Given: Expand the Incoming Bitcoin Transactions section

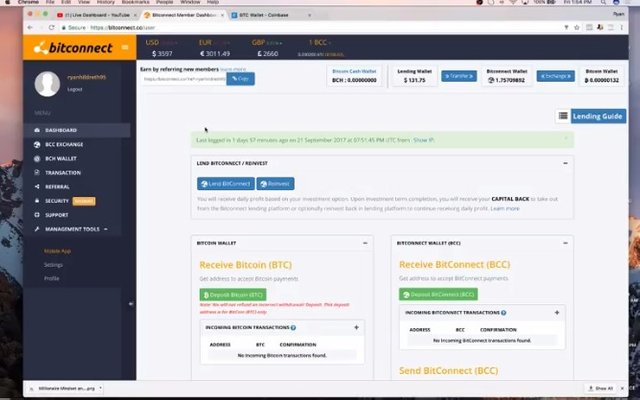Looking at the screenshot, I should (x=356, y=327).
